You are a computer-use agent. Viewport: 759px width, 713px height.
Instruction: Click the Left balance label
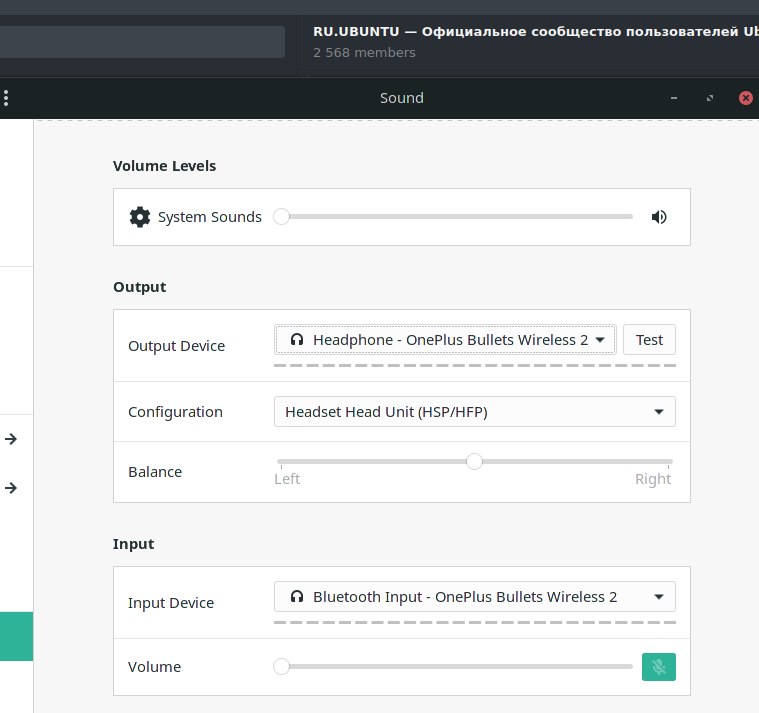pos(287,479)
